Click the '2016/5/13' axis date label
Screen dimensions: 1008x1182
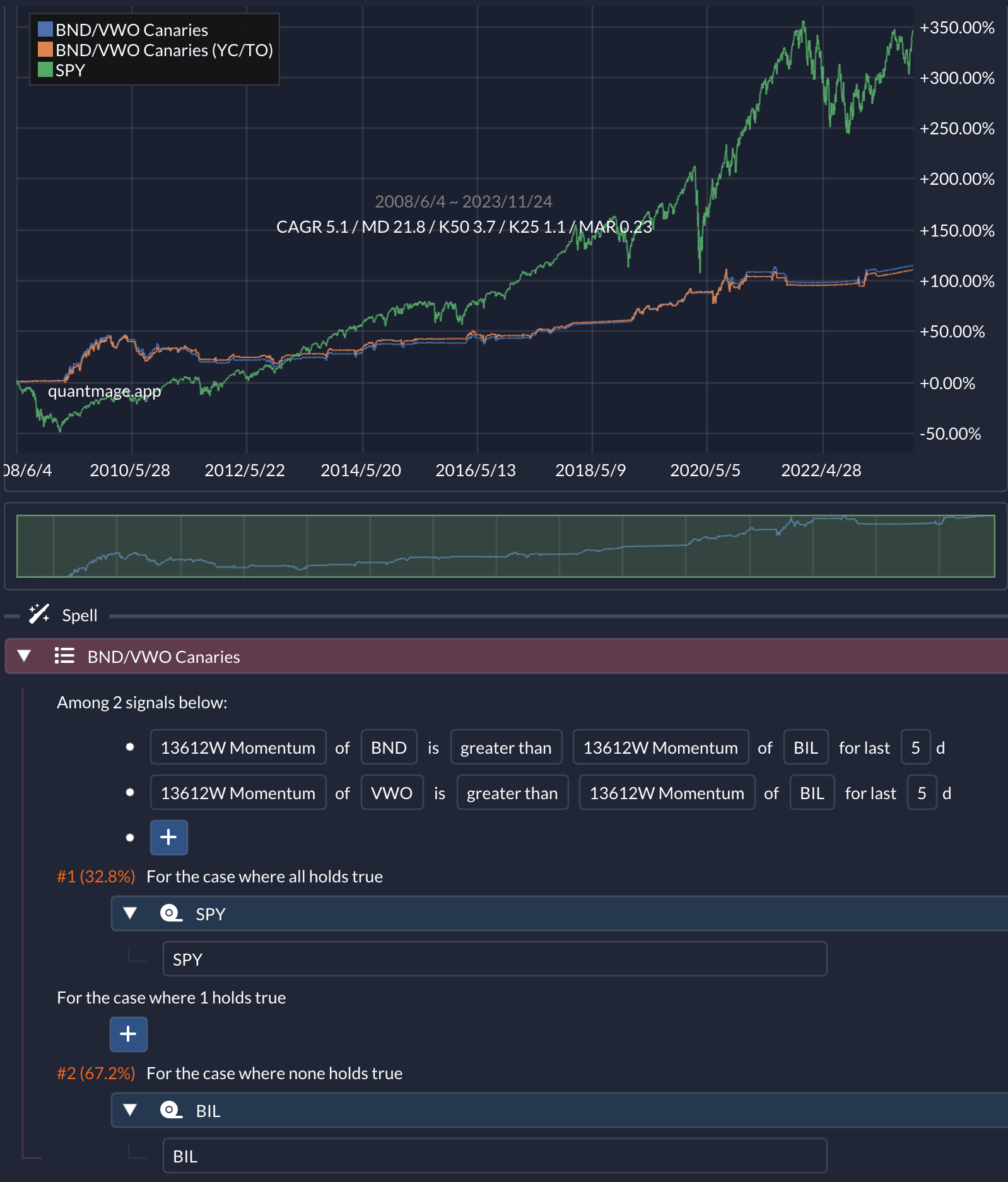(476, 470)
